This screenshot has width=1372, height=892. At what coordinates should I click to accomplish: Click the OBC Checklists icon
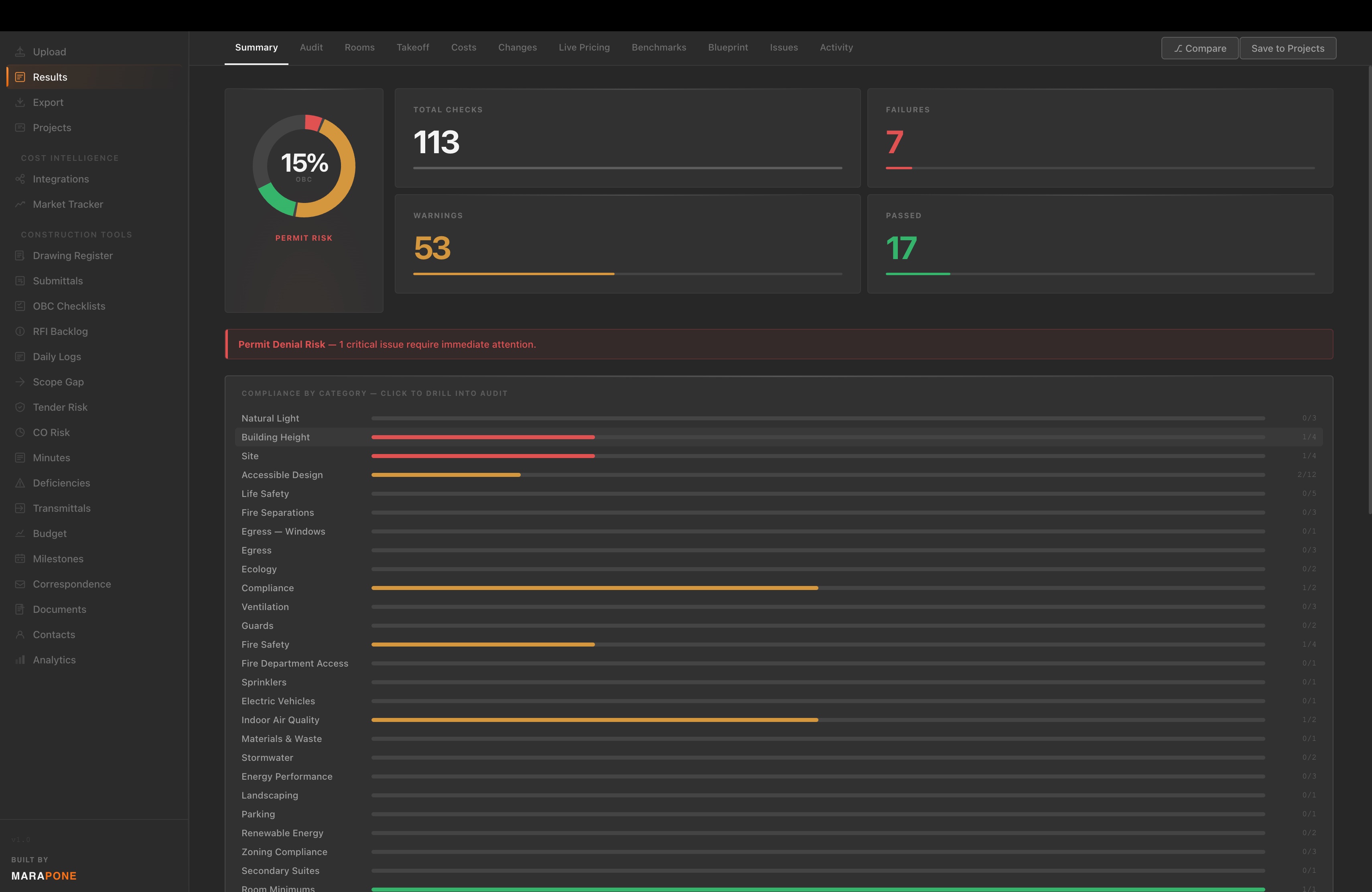(x=20, y=306)
